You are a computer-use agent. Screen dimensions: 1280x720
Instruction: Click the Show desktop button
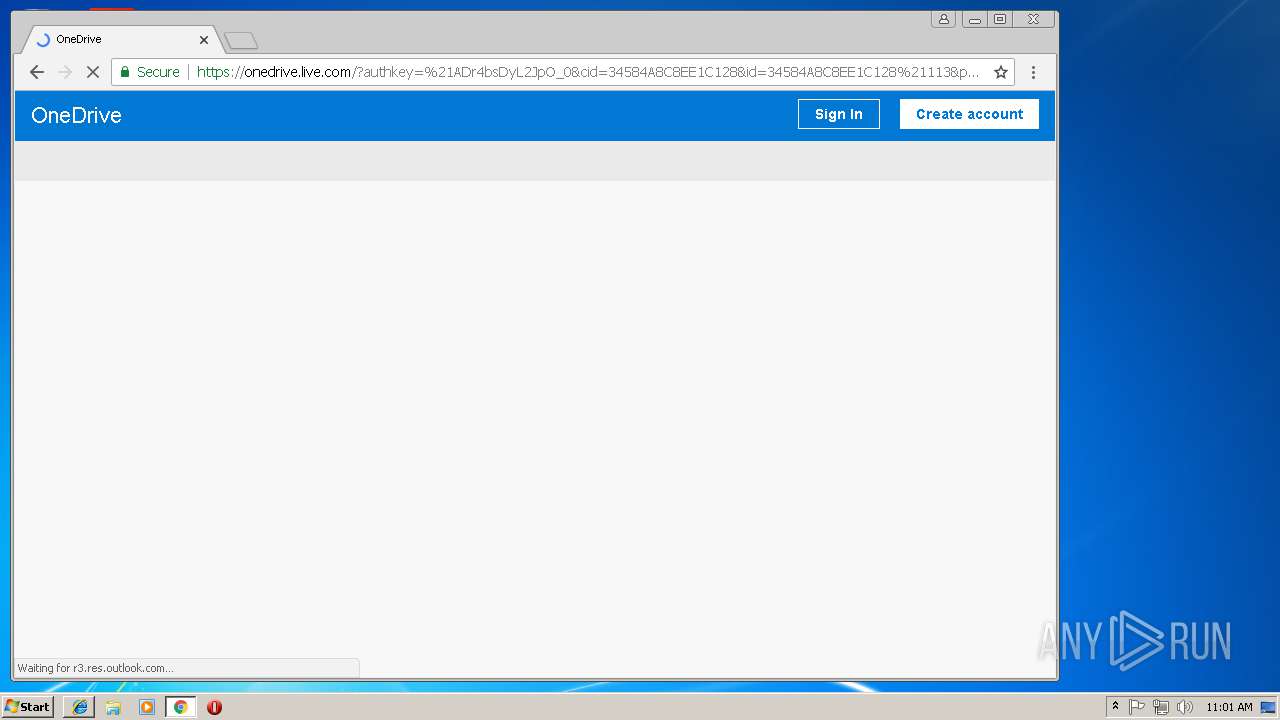pyautogui.click(x=1269, y=707)
